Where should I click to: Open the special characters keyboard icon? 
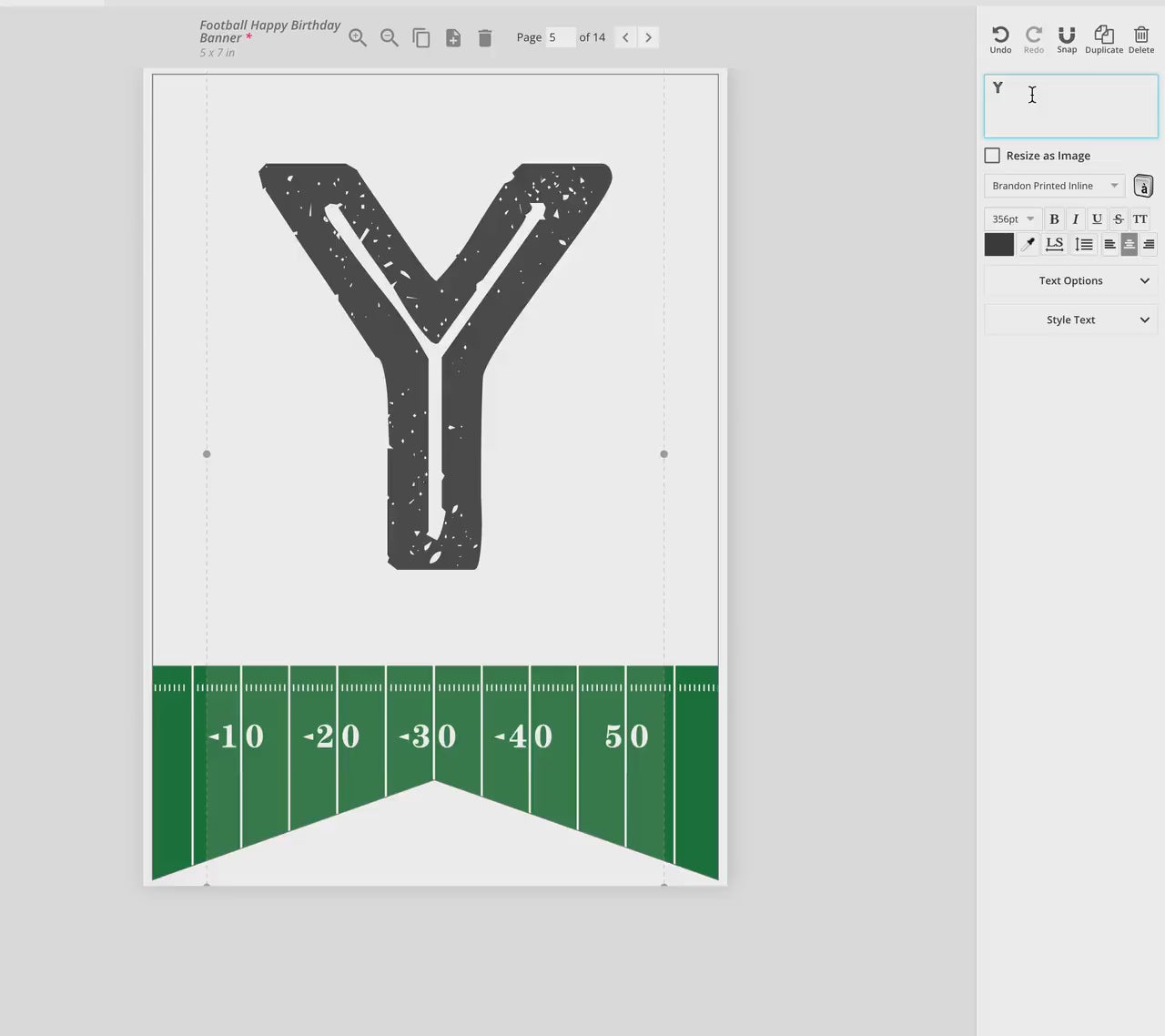pyautogui.click(x=1143, y=186)
